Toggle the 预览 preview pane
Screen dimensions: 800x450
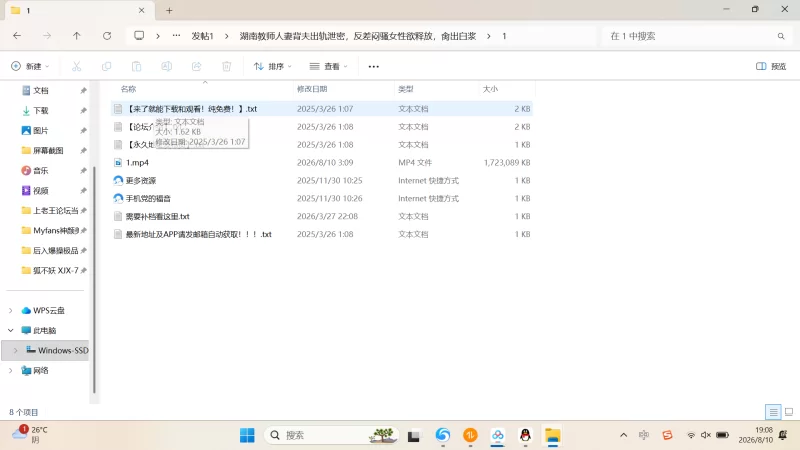tap(770, 66)
